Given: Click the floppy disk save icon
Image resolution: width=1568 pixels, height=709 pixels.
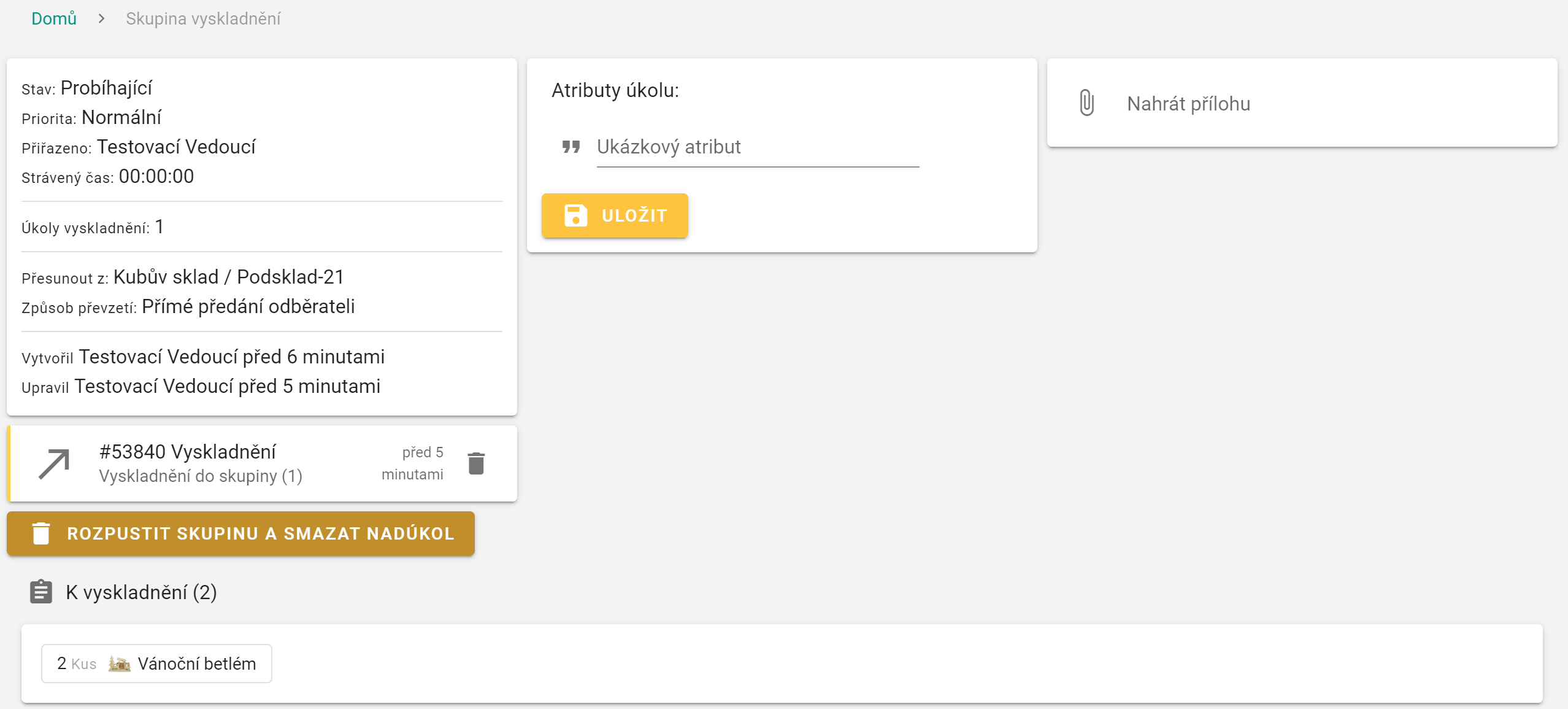Looking at the screenshot, I should [575, 215].
